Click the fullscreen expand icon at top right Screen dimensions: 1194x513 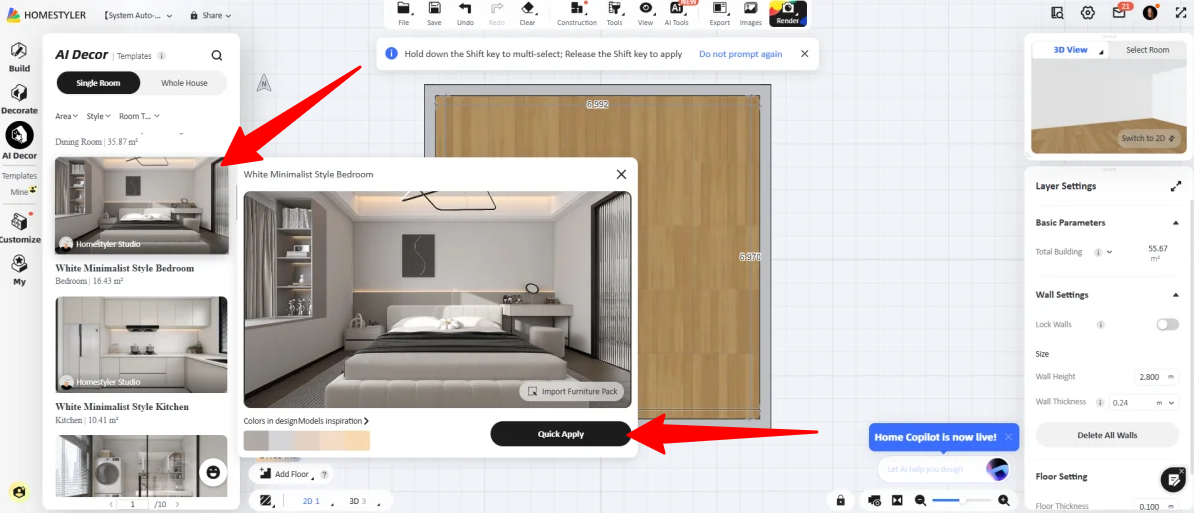(x=1181, y=12)
